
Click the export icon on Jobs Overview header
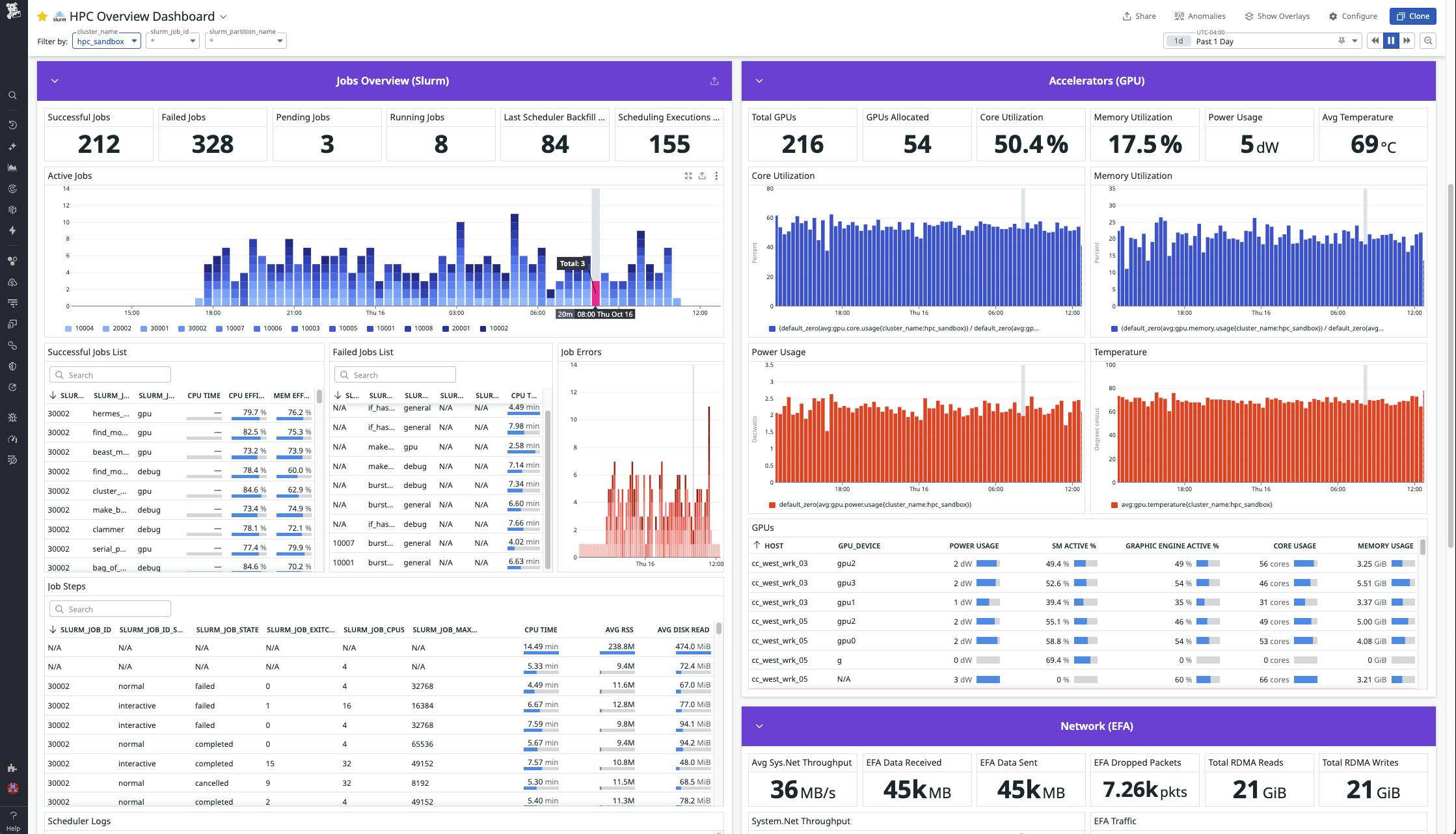pyautogui.click(x=714, y=81)
